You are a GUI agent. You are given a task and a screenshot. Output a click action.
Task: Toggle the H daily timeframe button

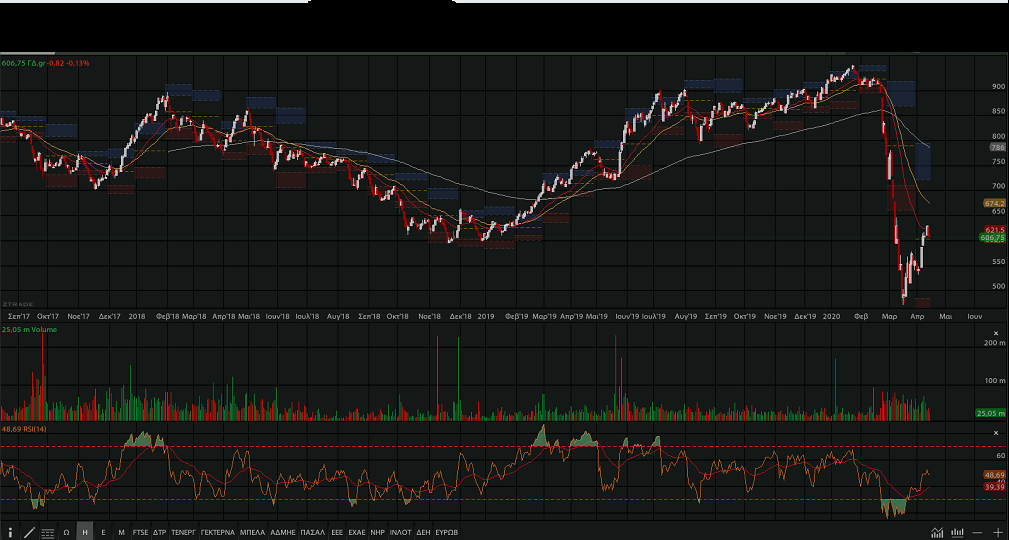tap(85, 532)
